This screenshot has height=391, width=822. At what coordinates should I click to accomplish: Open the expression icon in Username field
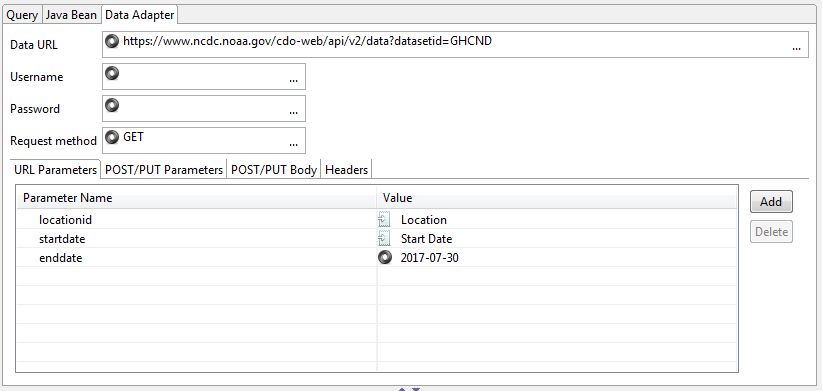click(x=112, y=73)
